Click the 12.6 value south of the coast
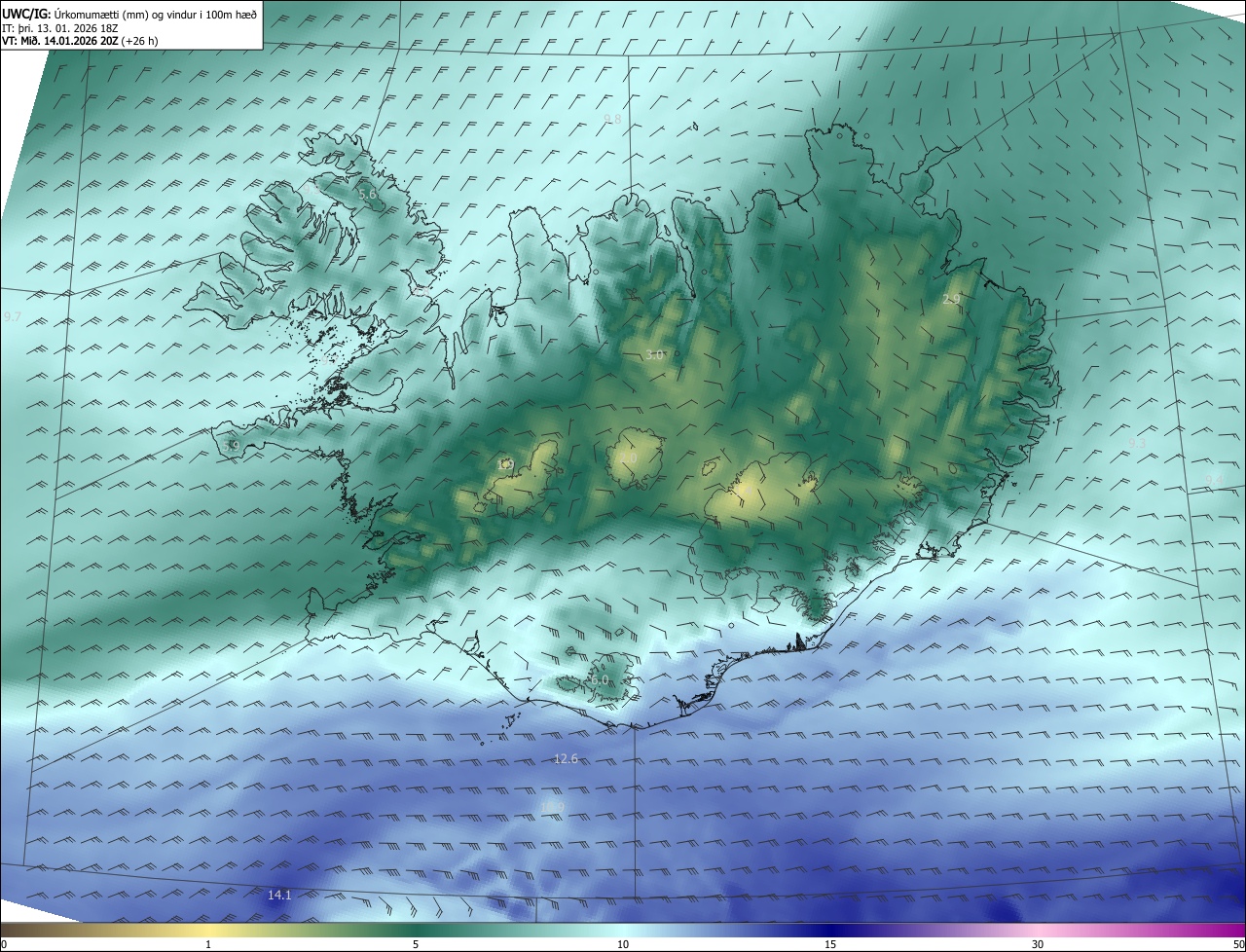The height and width of the screenshot is (952, 1246). coord(566,758)
